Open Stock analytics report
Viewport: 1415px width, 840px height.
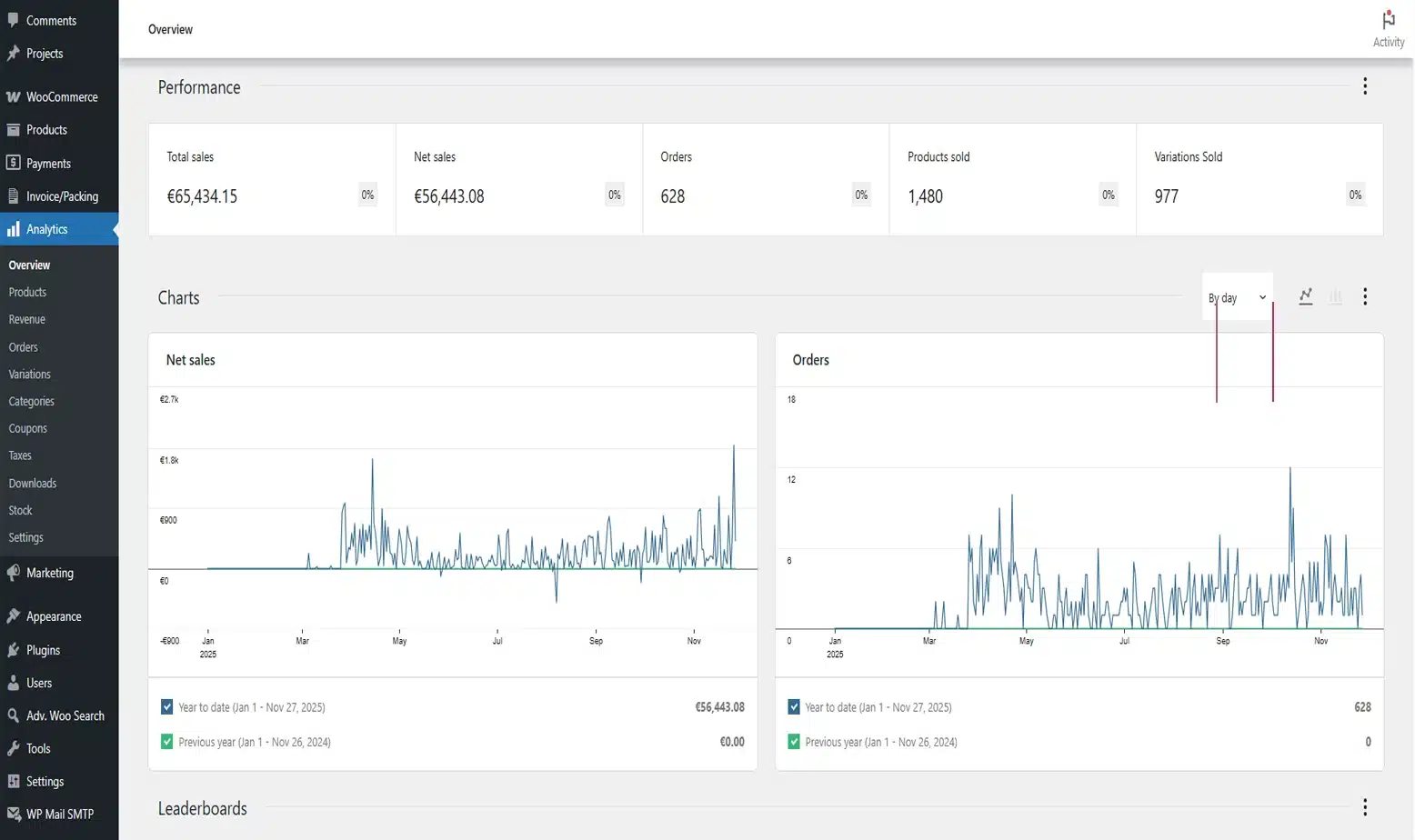21,510
